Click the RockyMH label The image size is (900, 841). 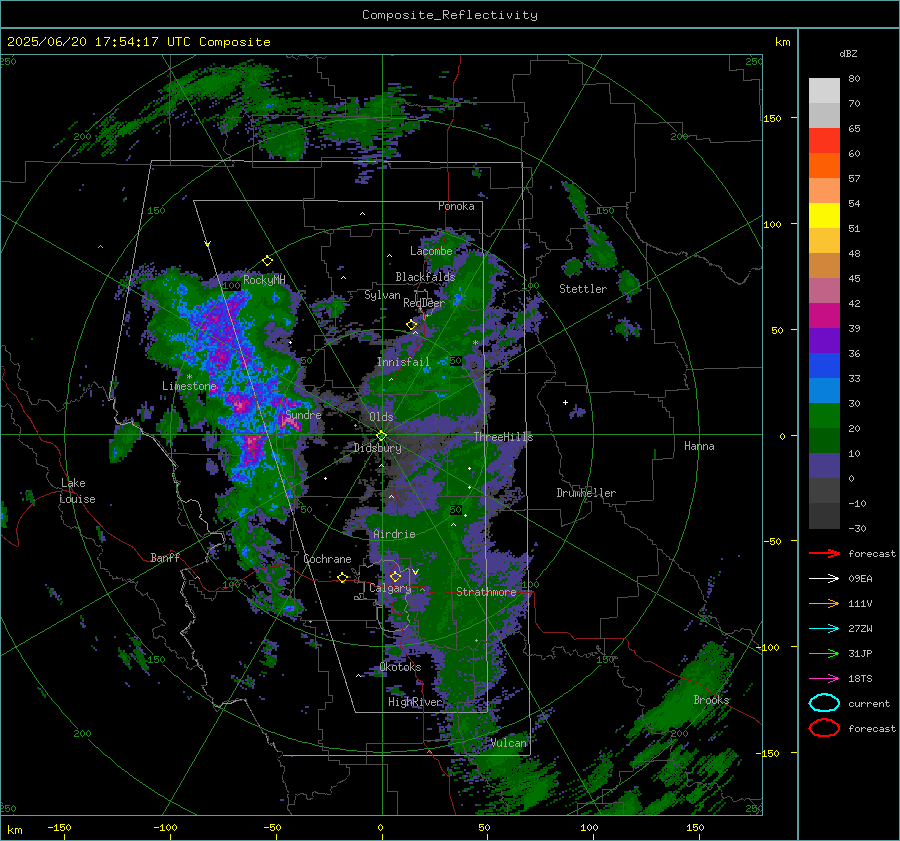(x=264, y=280)
